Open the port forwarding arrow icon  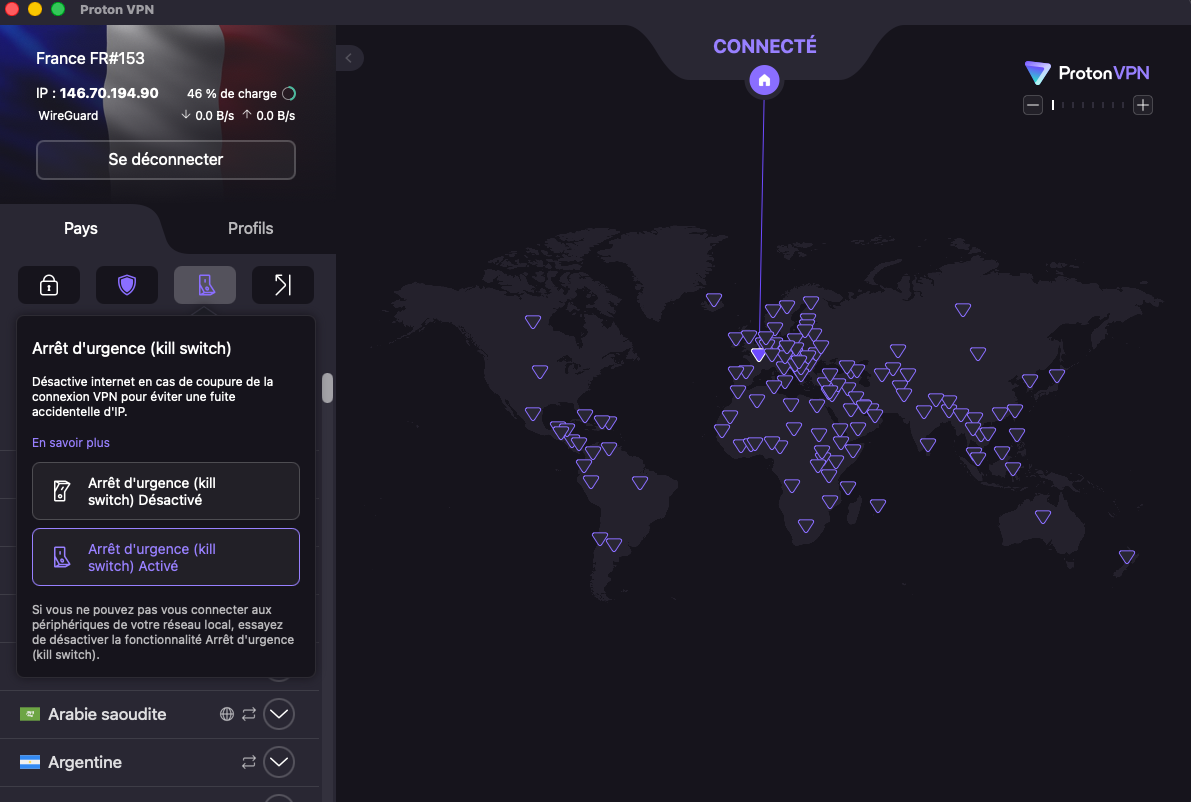click(x=283, y=285)
